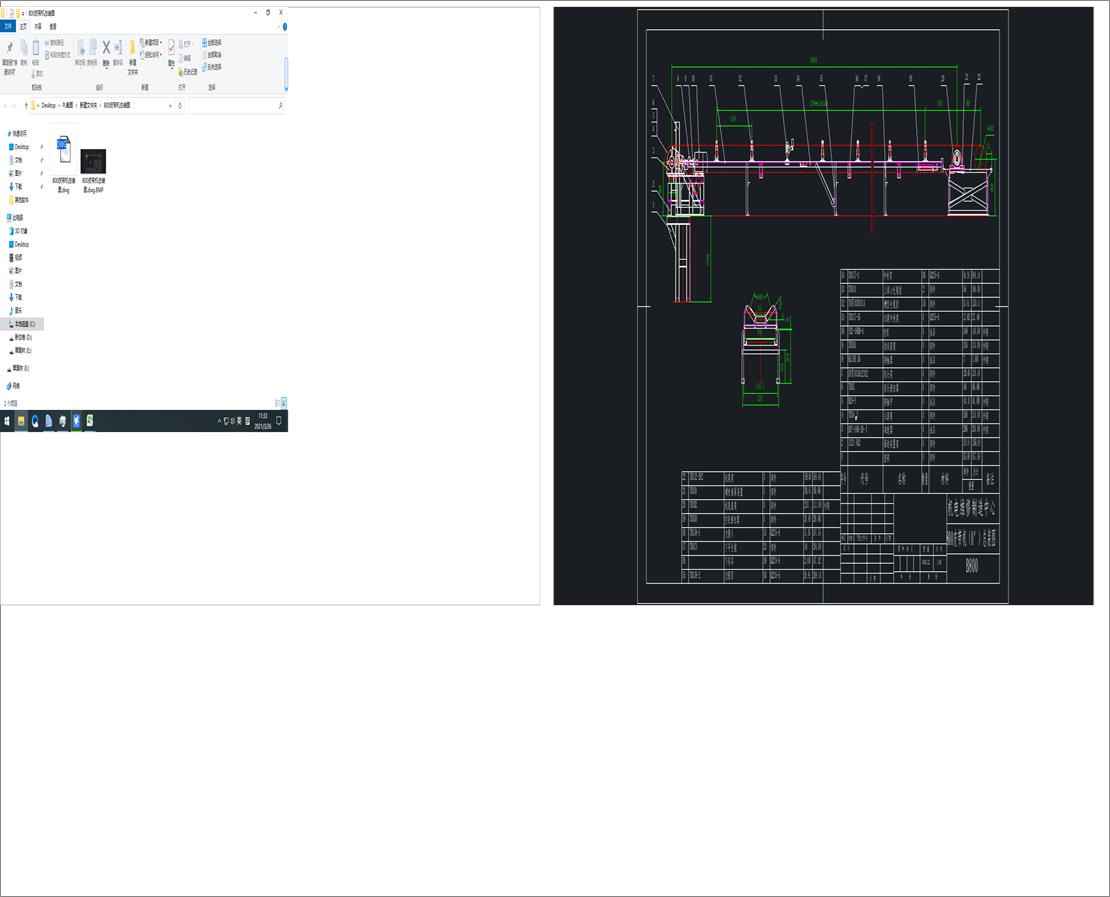Expand address bar history dropdown
The height and width of the screenshot is (897, 1110).
[x=171, y=105]
